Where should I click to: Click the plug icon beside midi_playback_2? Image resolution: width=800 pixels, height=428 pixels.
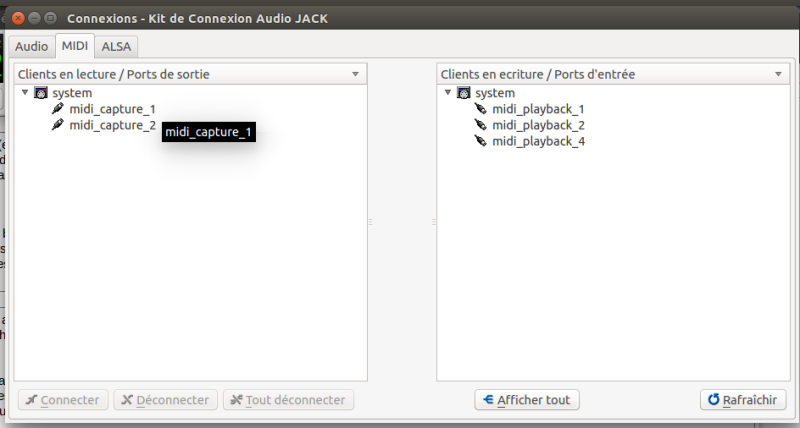pyautogui.click(x=481, y=125)
